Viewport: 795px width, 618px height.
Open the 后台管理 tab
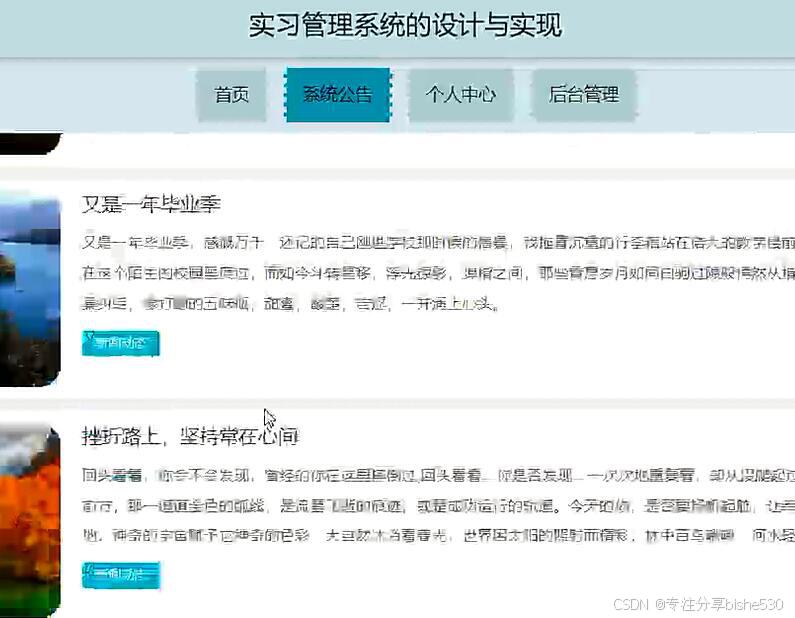(584, 95)
